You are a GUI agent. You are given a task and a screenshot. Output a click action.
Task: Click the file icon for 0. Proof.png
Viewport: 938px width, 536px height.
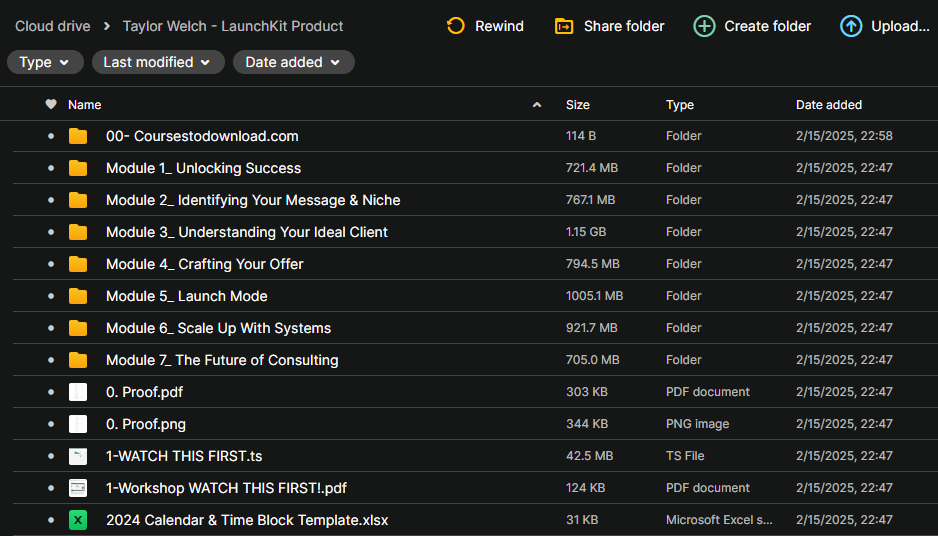coord(78,424)
